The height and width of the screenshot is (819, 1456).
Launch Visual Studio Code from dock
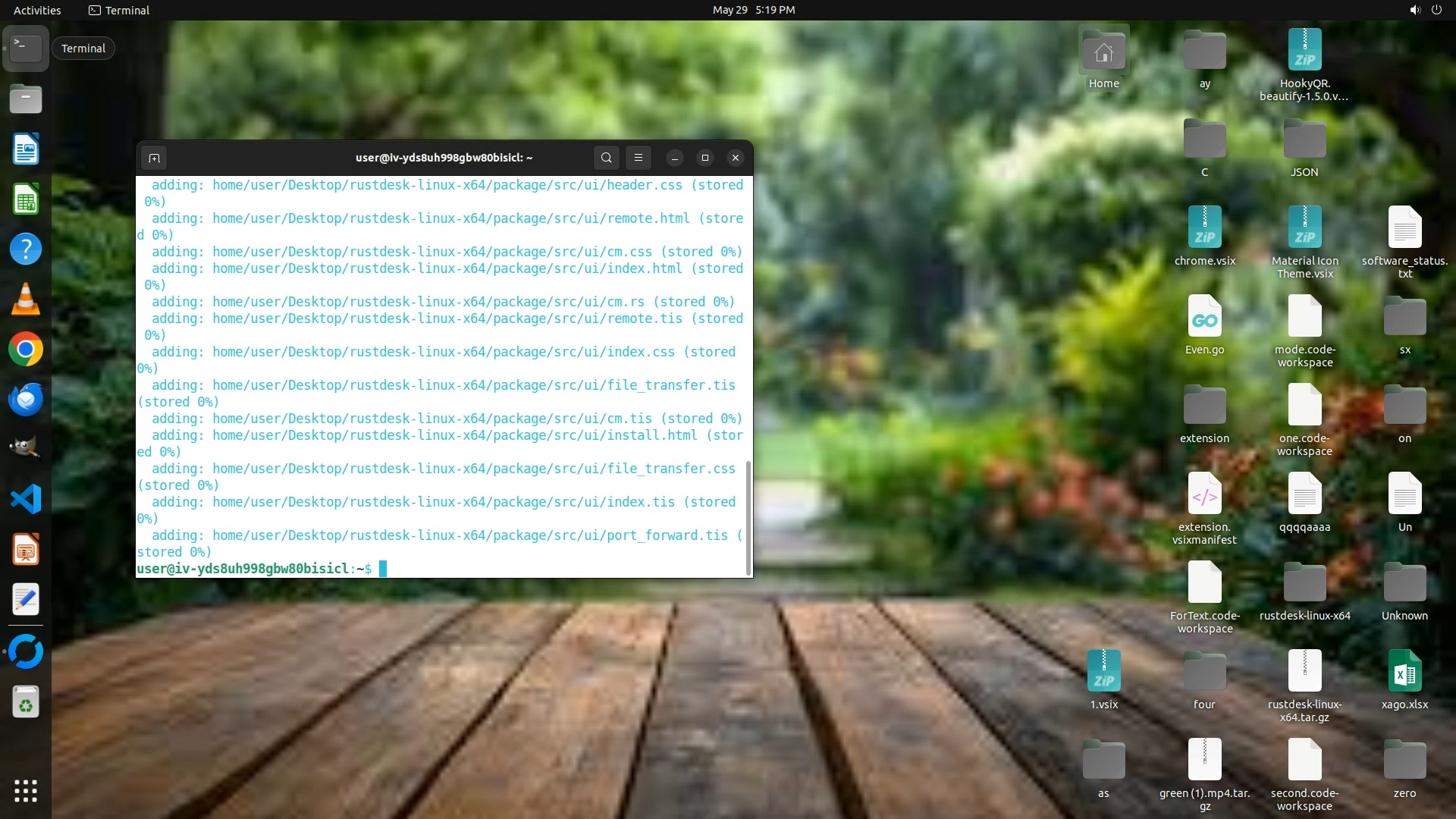pos(25,499)
